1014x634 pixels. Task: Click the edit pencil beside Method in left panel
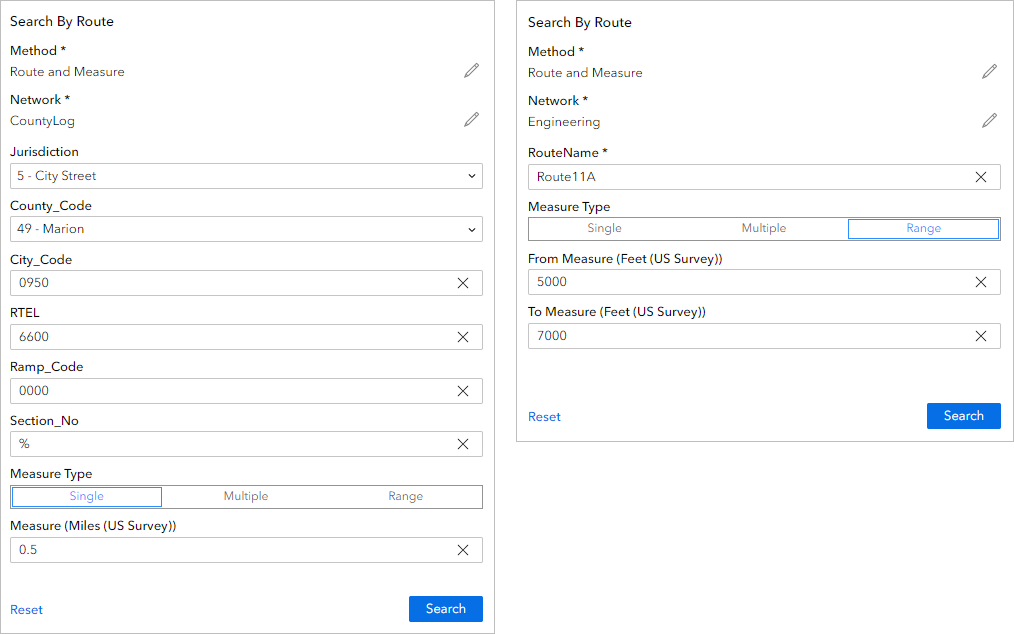click(x=471, y=70)
